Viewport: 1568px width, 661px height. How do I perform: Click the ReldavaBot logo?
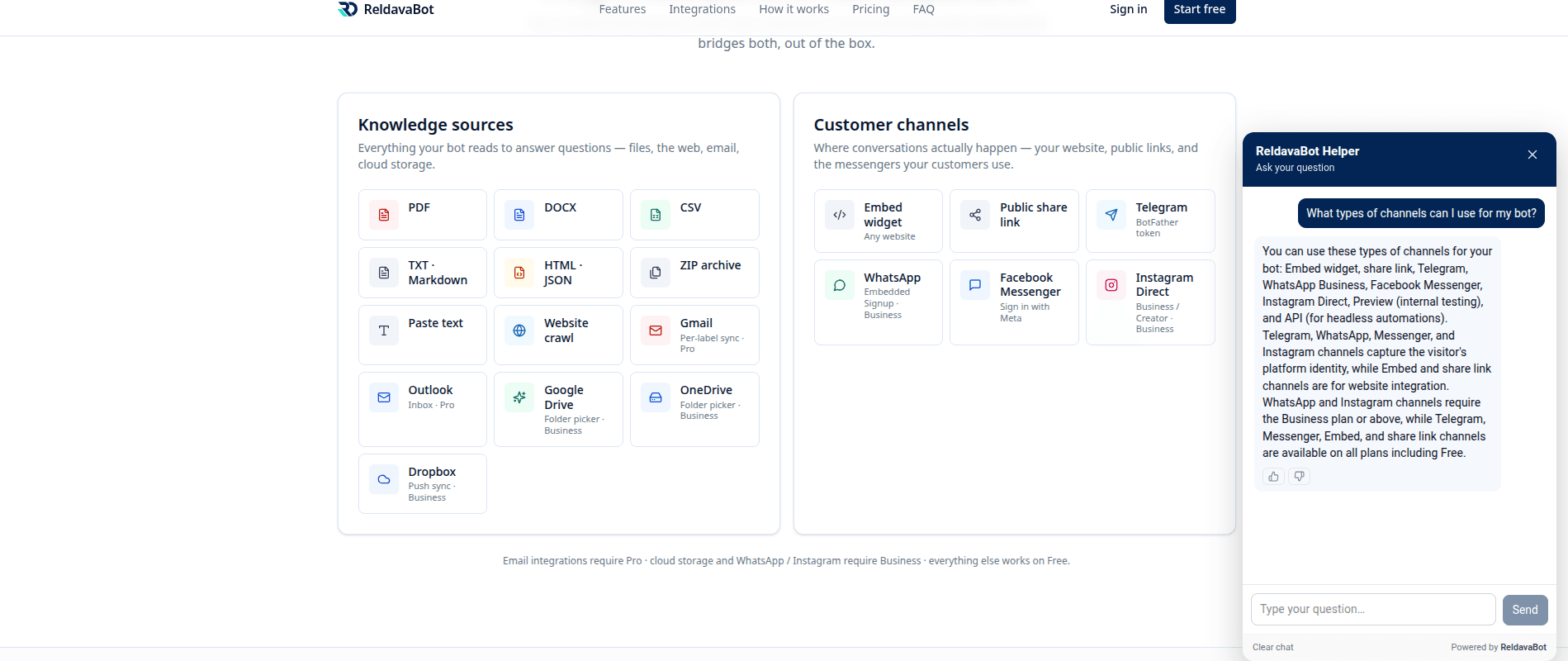tap(386, 9)
